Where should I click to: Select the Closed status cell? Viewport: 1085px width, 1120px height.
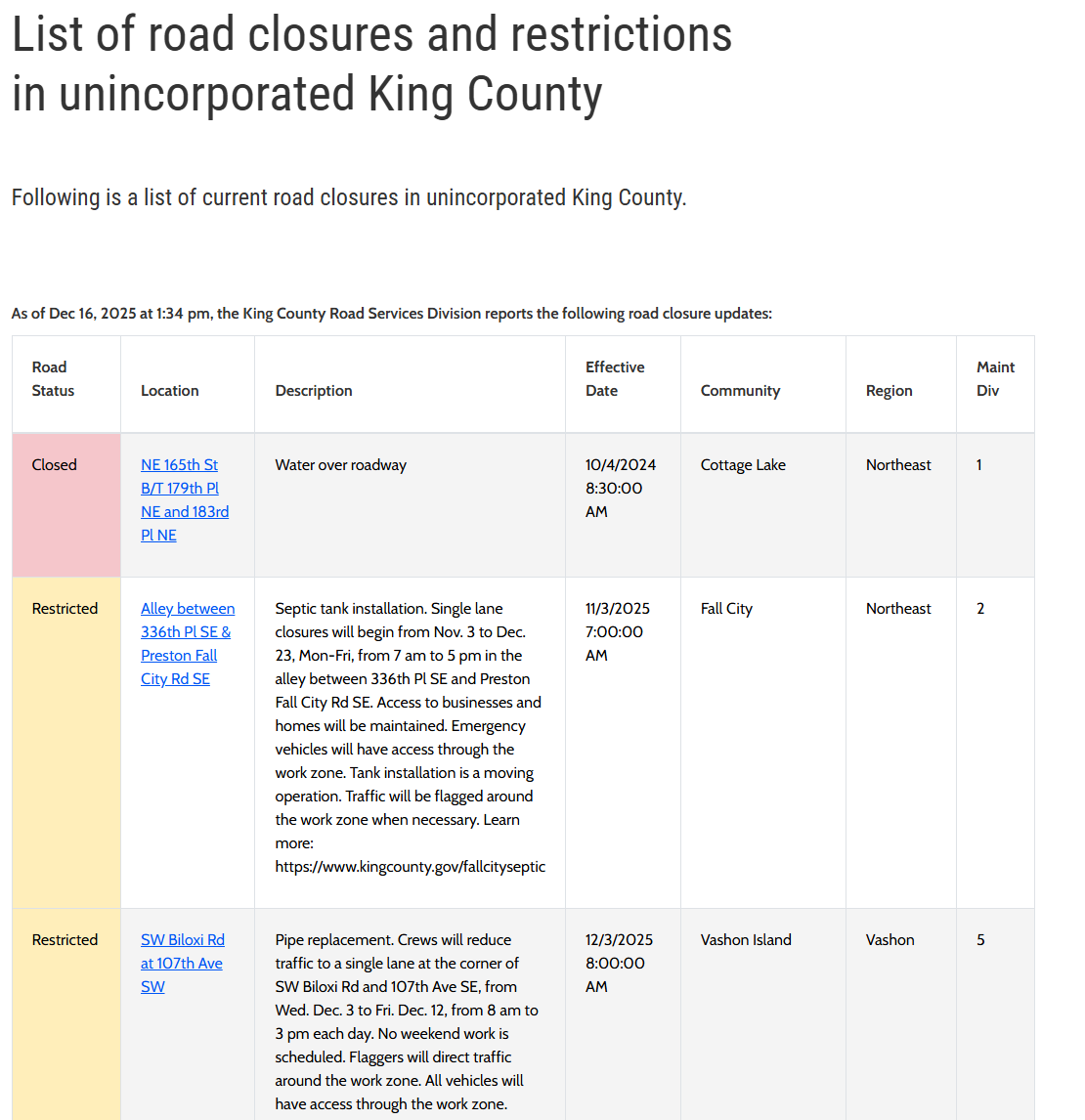point(54,464)
